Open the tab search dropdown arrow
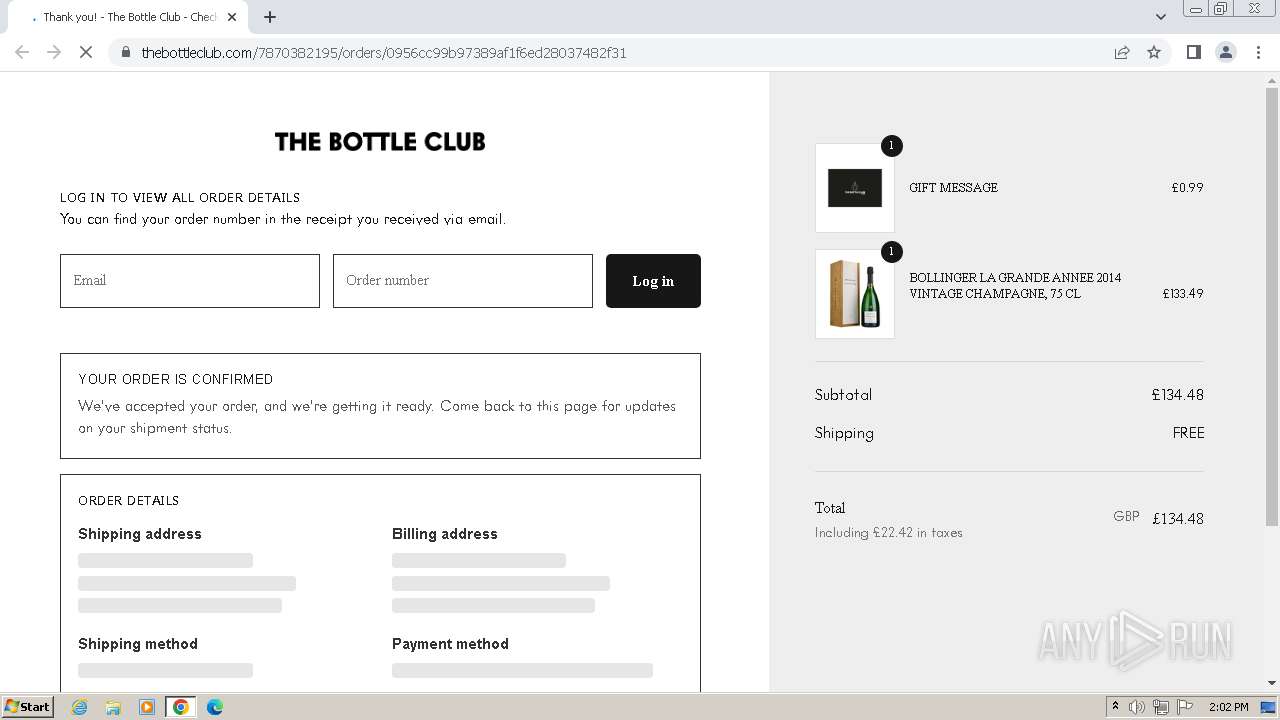1280x720 pixels. (x=1161, y=17)
